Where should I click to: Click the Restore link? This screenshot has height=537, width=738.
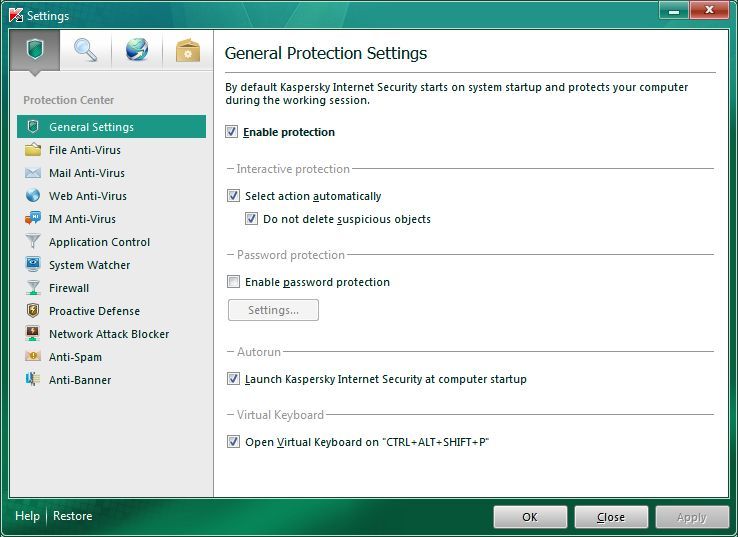[72, 516]
